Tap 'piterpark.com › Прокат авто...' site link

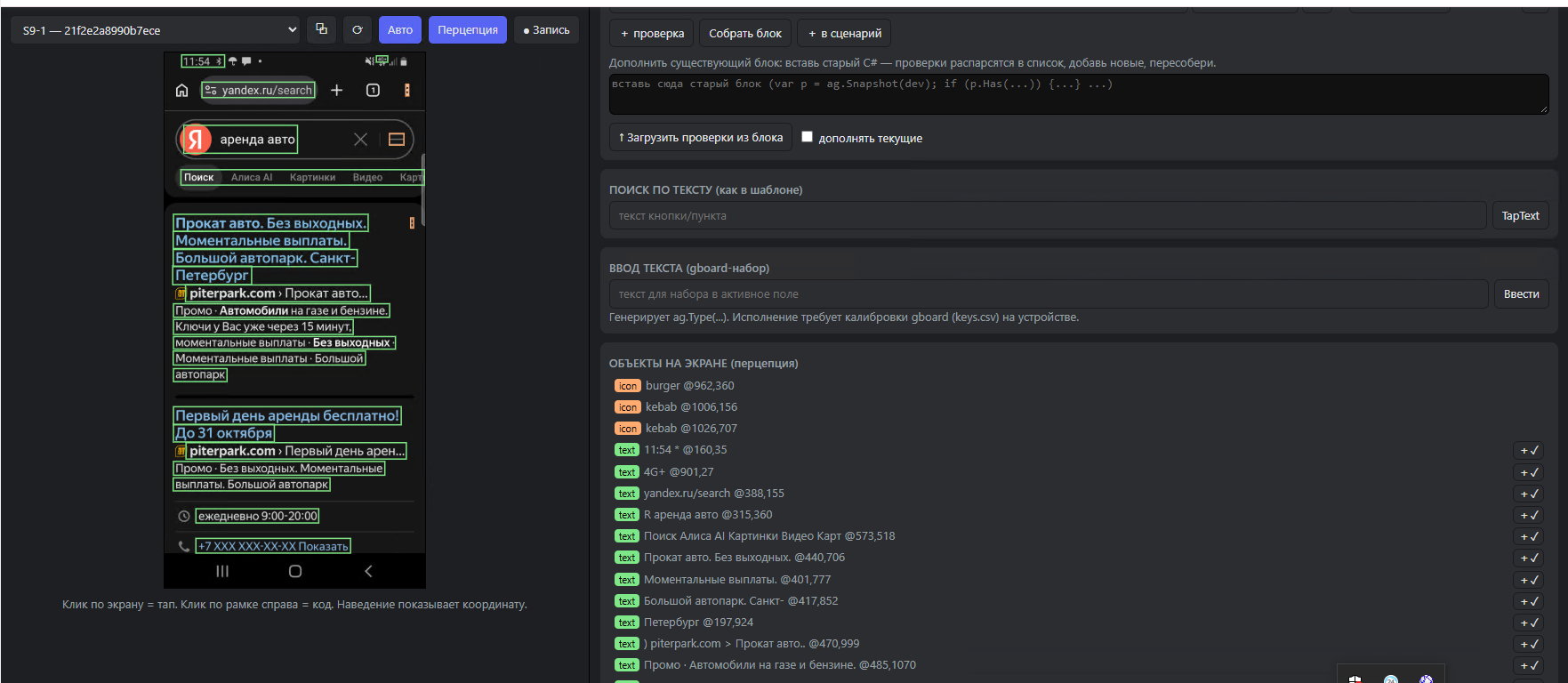pyautogui.click(x=278, y=293)
